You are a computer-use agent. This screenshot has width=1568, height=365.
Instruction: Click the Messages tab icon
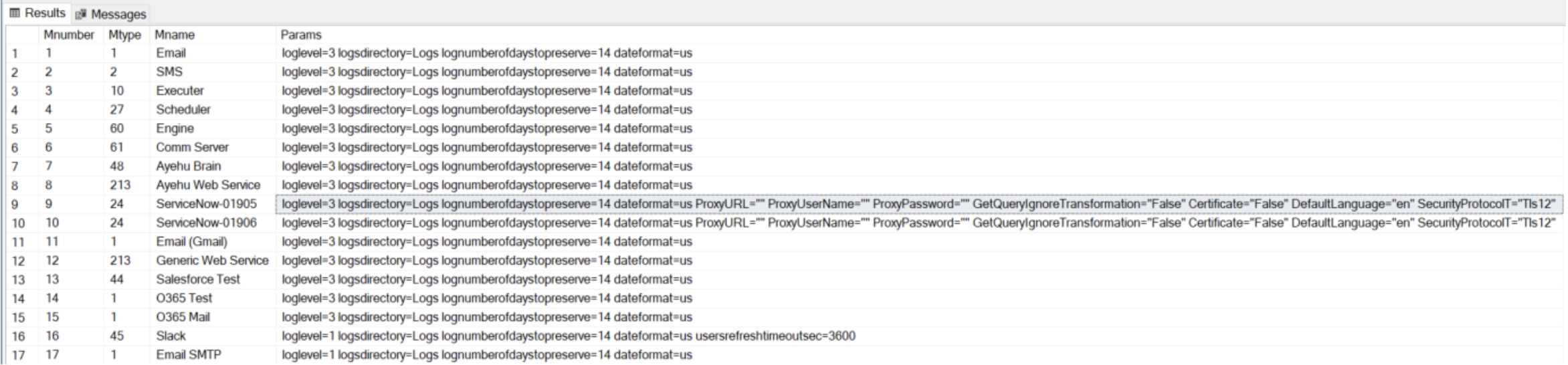(81, 14)
